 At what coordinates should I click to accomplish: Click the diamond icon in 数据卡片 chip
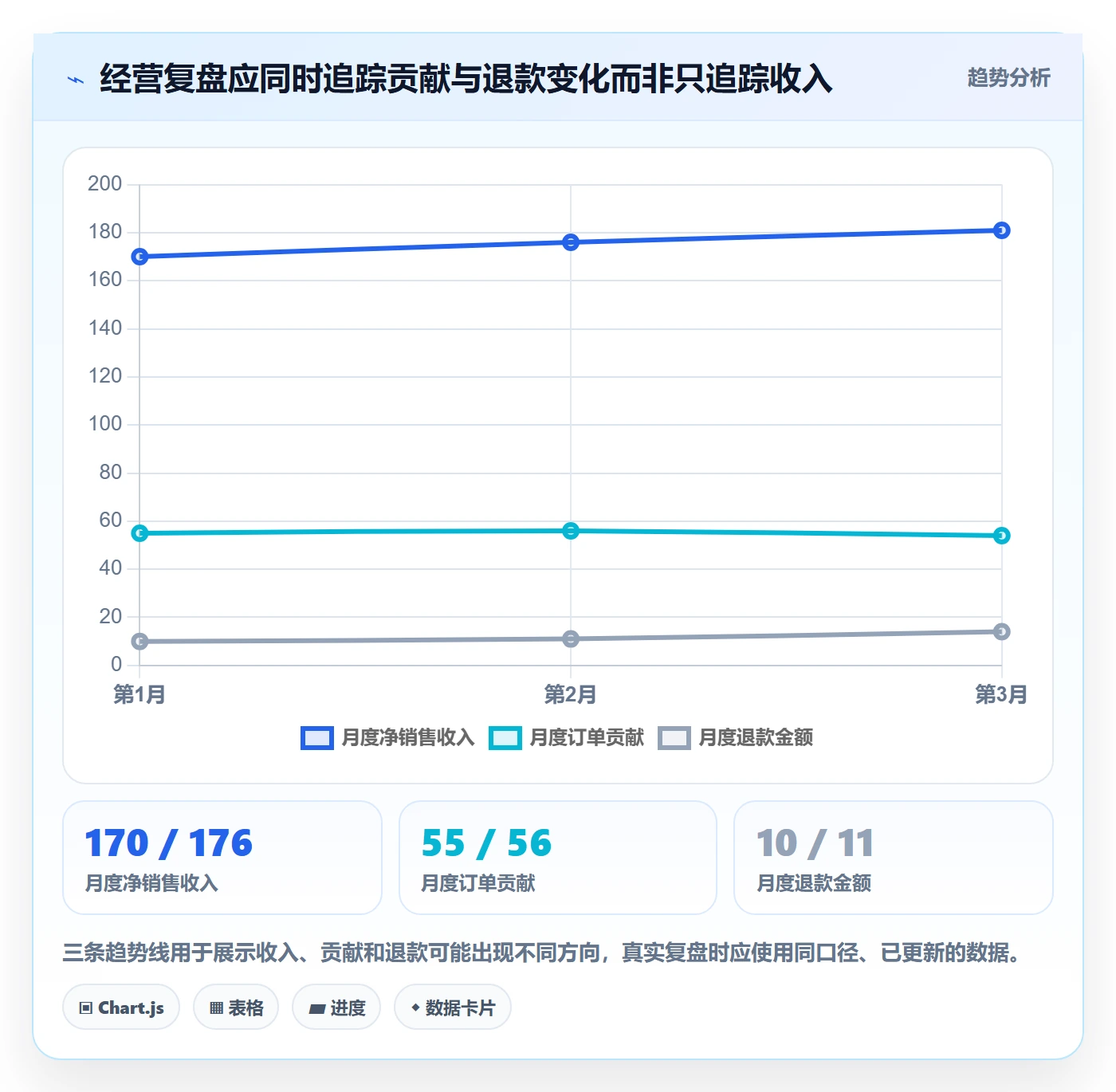(415, 1008)
